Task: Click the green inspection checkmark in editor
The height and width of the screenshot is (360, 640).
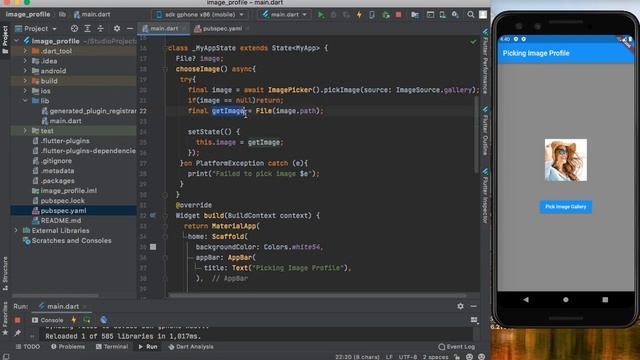Action: pyautogui.click(x=473, y=42)
